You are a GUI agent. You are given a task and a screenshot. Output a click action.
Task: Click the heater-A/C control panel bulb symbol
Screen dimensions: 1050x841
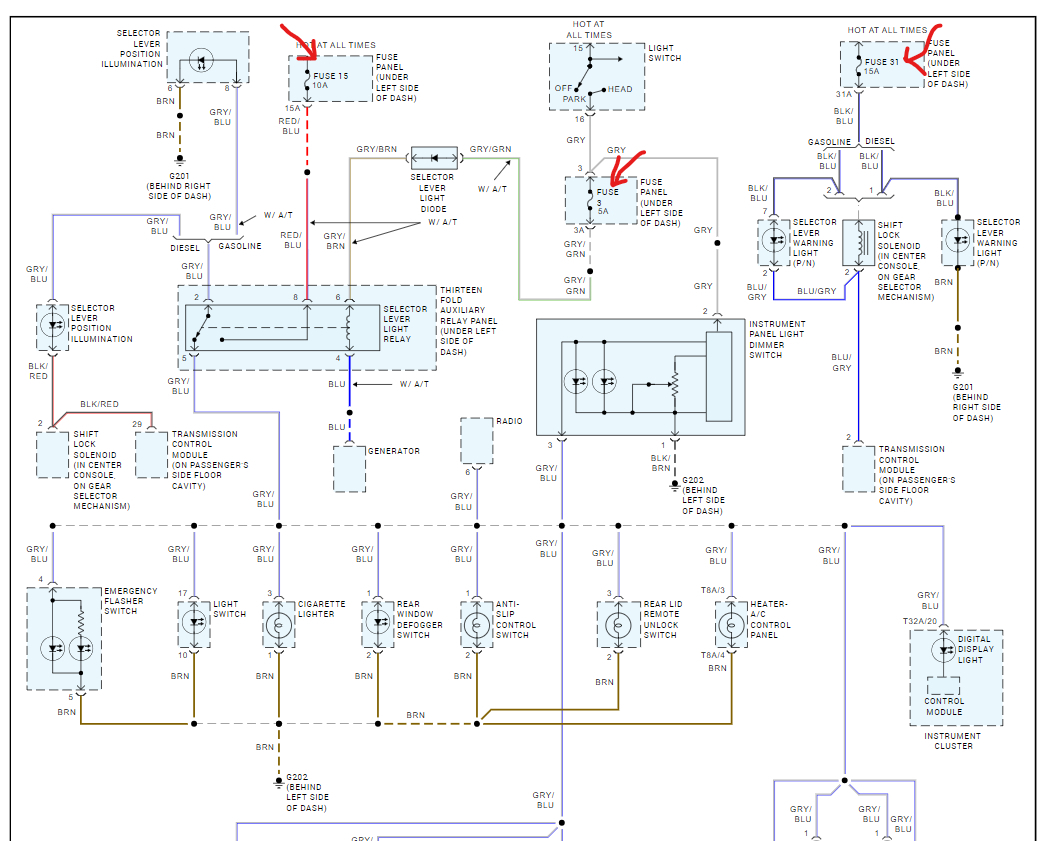tap(731, 626)
